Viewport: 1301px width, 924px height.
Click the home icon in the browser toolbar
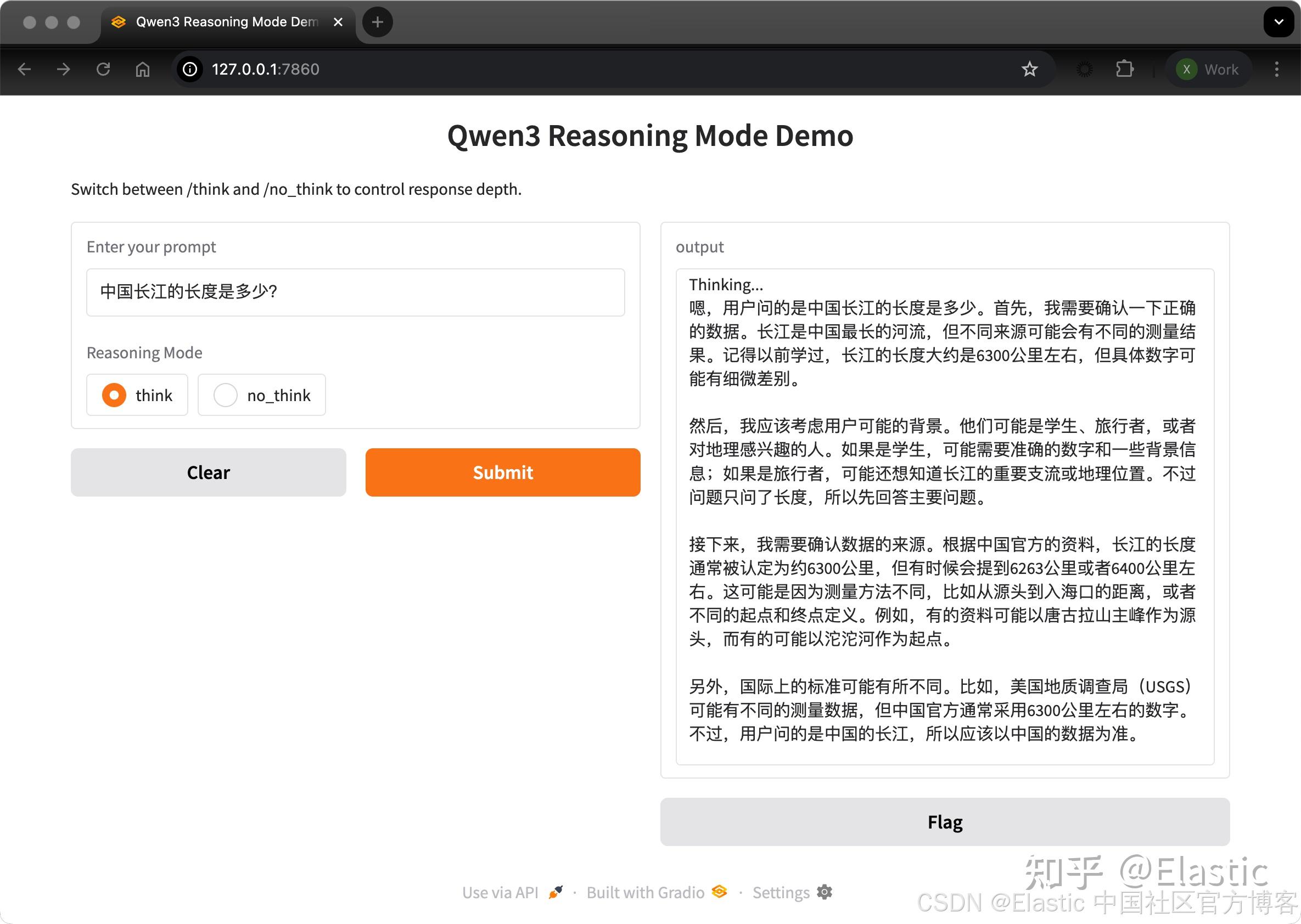pyautogui.click(x=142, y=69)
